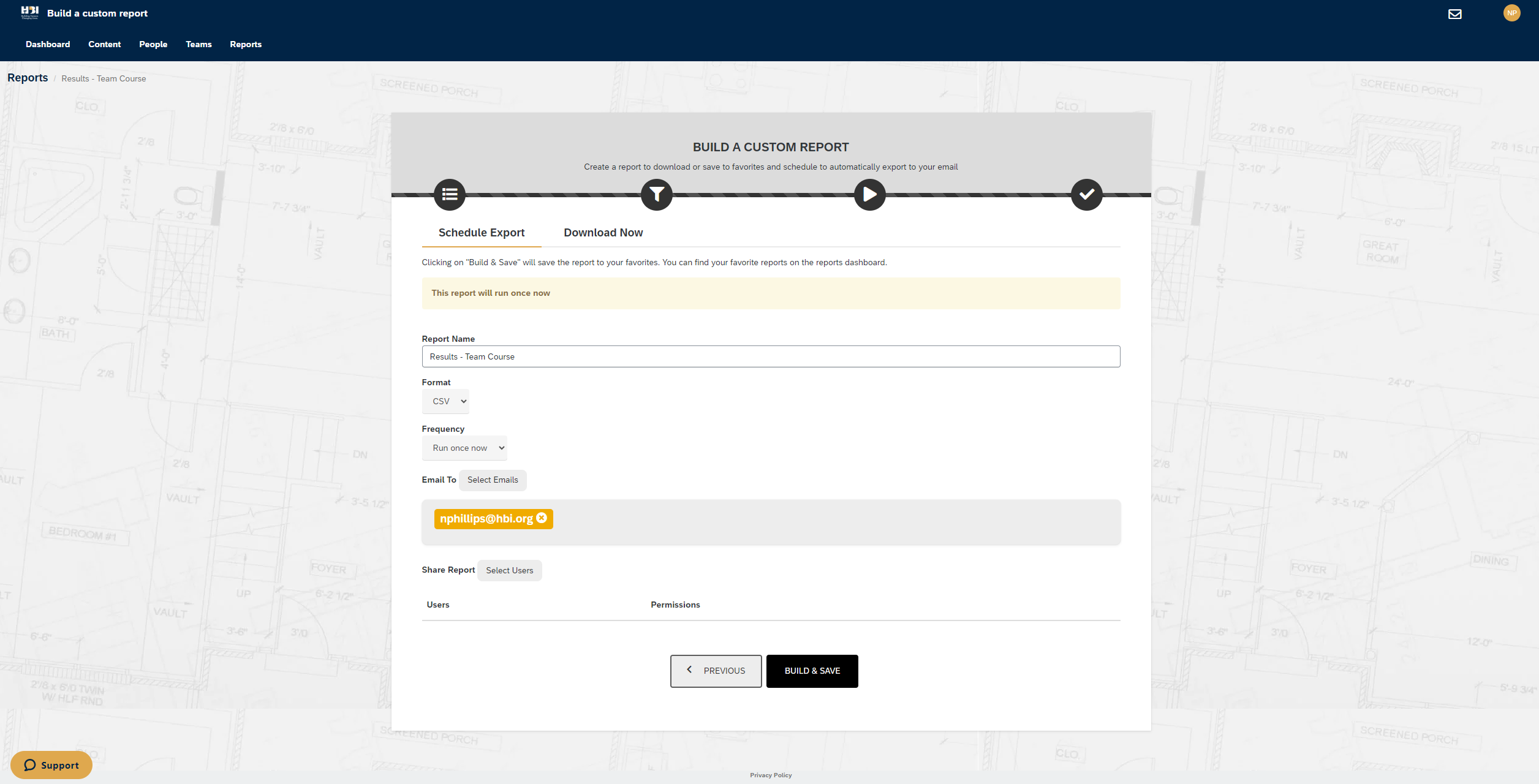Expand the CSV format dropdown
The image size is (1539, 784).
click(x=445, y=401)
